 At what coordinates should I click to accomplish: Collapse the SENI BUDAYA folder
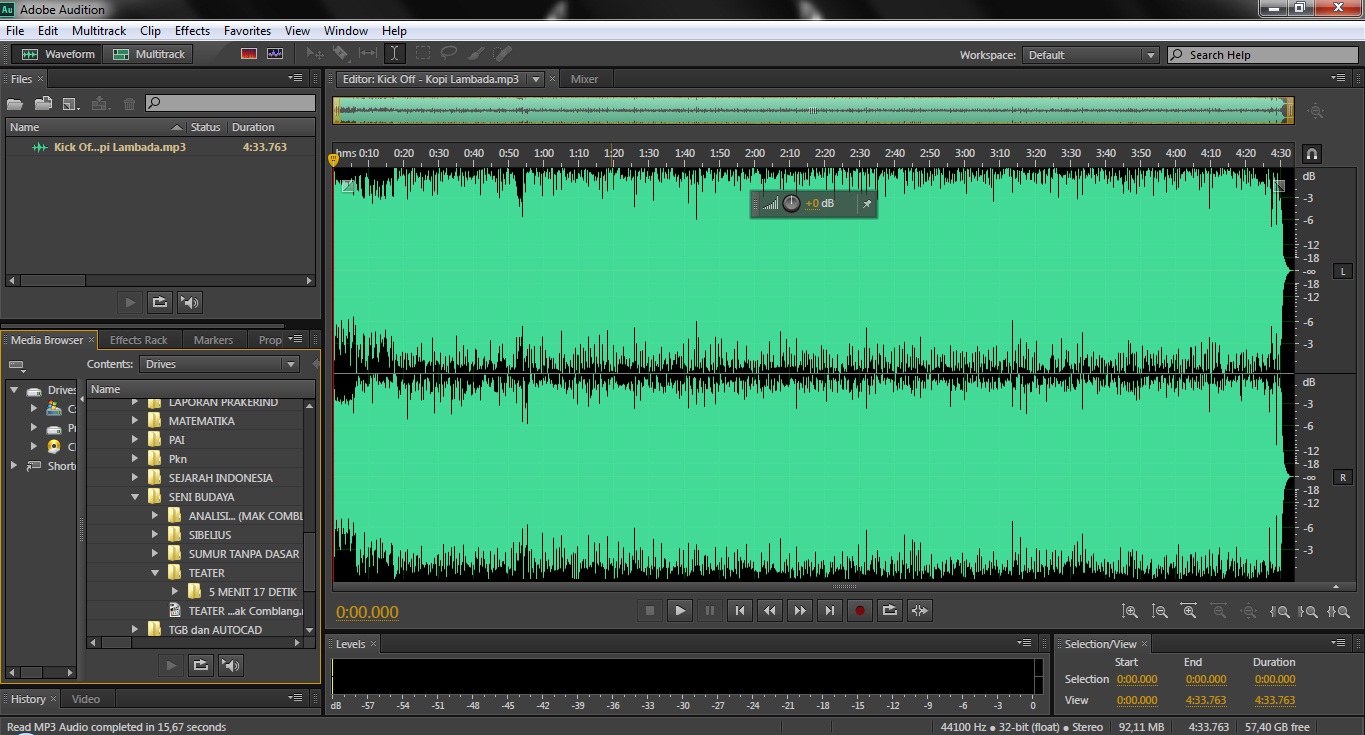pos(135,497)
